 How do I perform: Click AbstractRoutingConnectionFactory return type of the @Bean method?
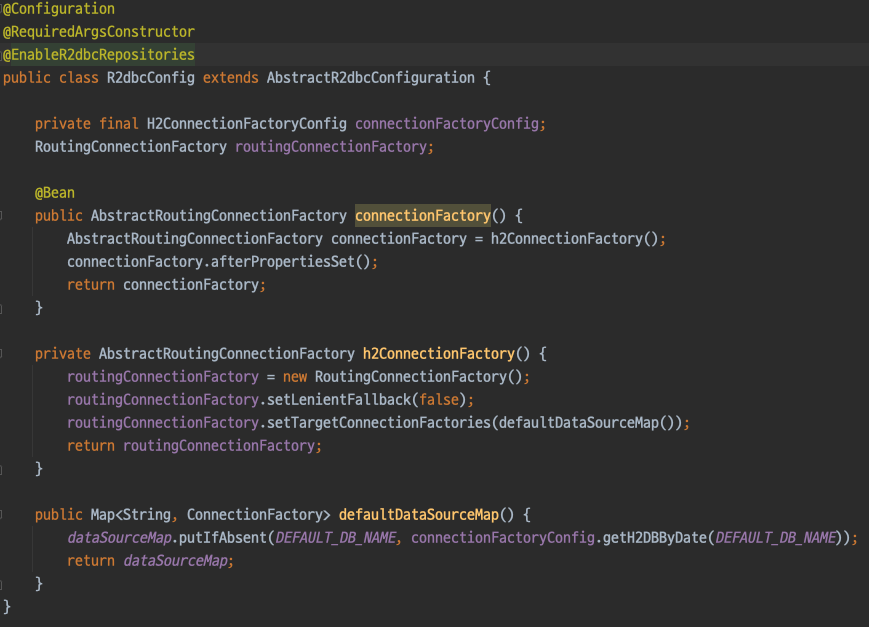click(x=219, y=216)
